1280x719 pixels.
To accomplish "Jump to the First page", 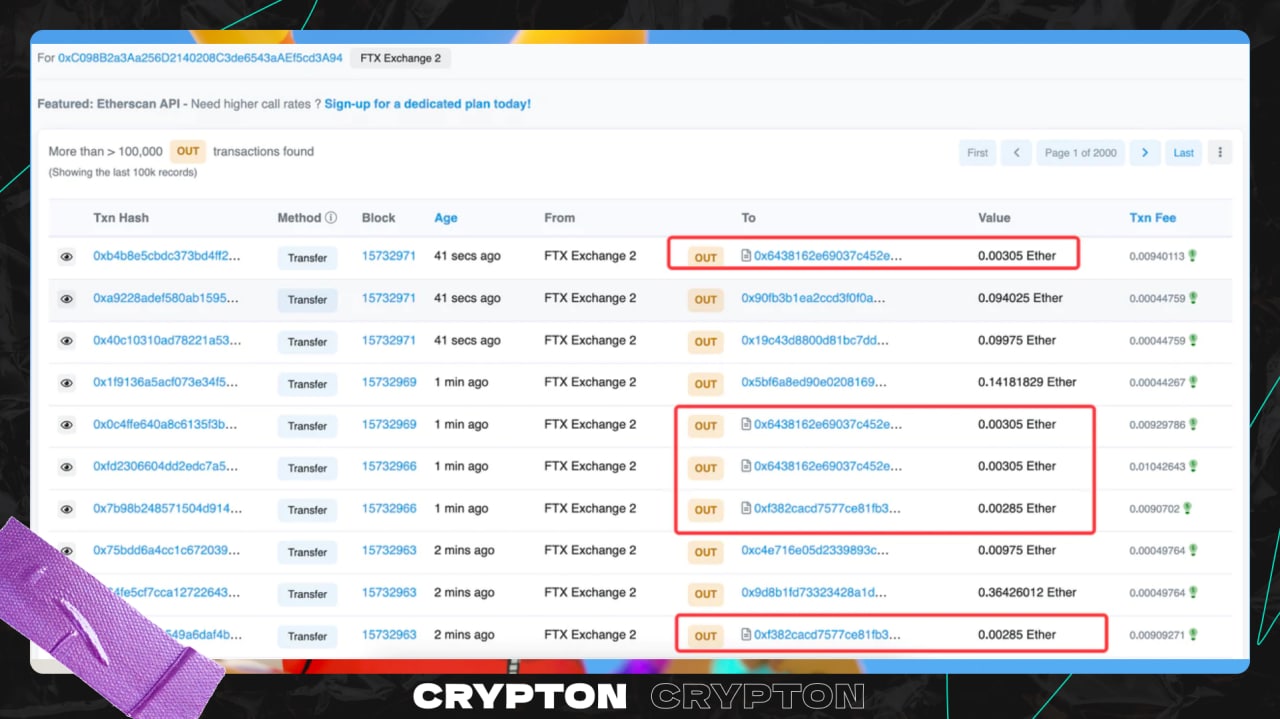I will pyautogui.click(x=977, y=153).
